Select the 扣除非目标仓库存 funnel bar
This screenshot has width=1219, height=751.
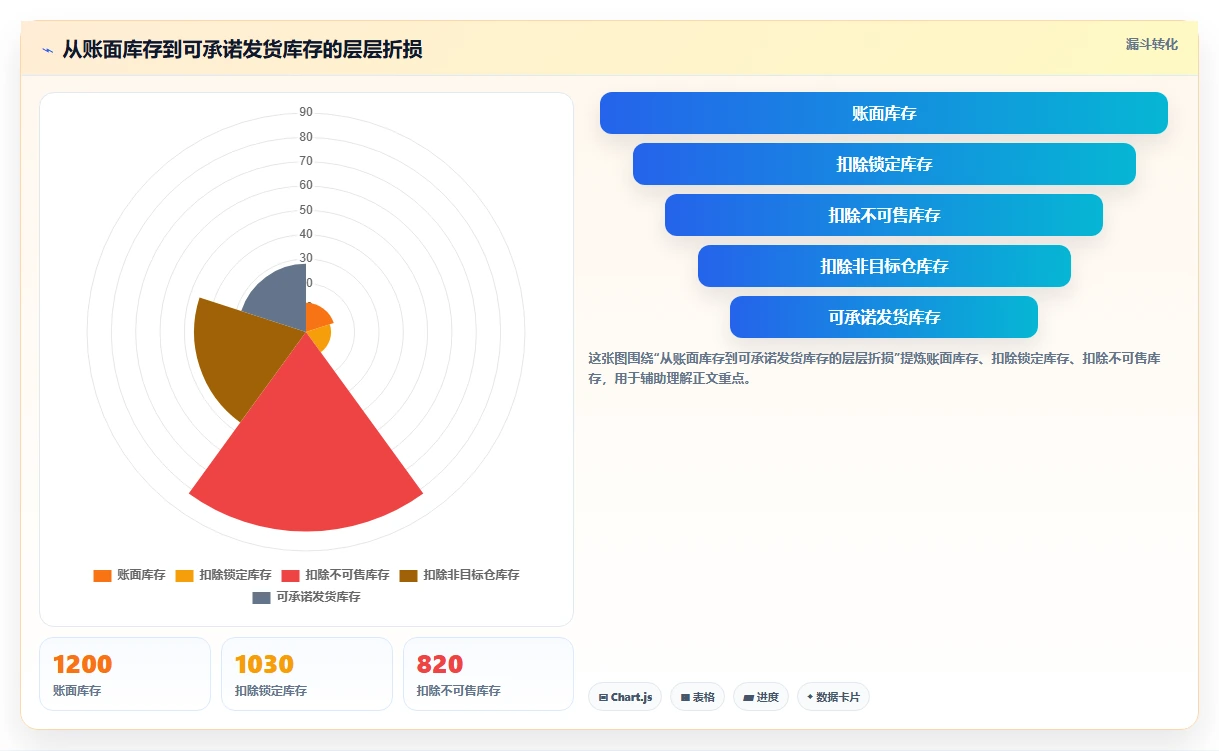tap(884, 266)
